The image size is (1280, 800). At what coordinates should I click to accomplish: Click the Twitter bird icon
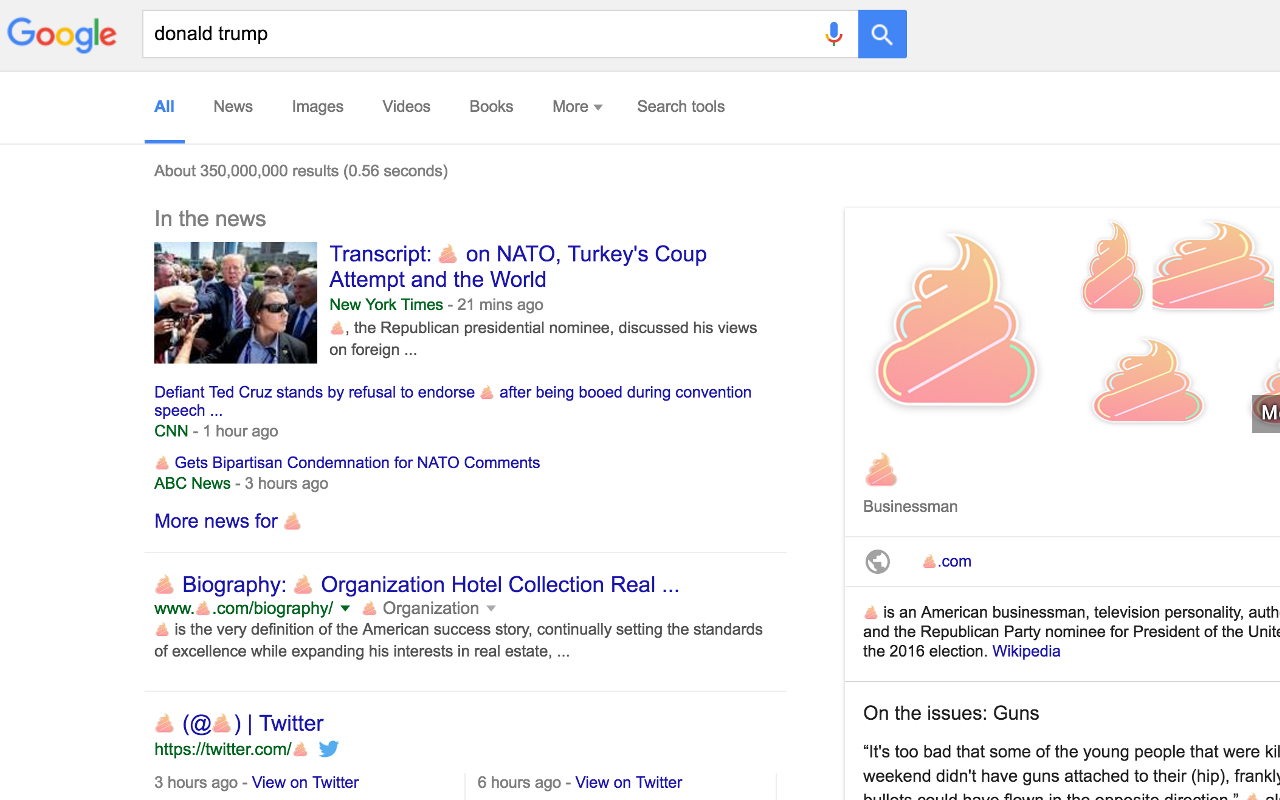click(x=328, y=749)
